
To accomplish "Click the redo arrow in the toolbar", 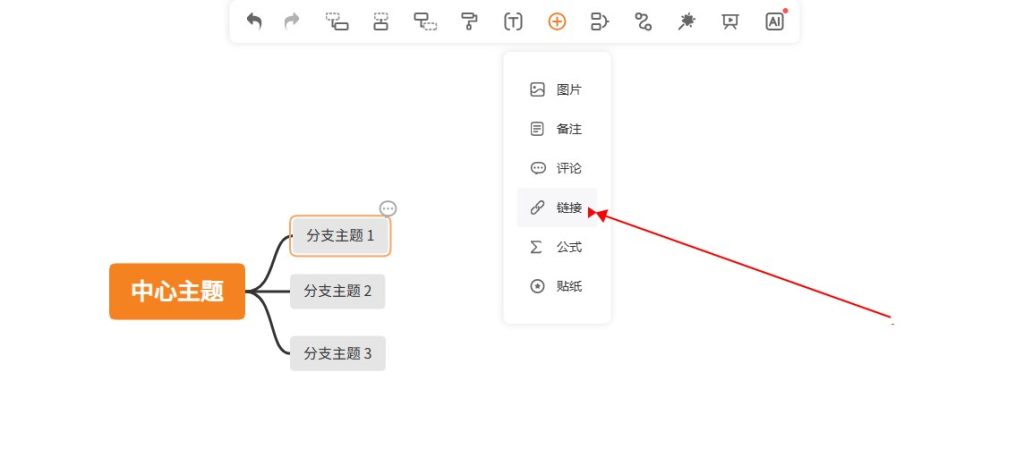I will click(x=292, y=21).
